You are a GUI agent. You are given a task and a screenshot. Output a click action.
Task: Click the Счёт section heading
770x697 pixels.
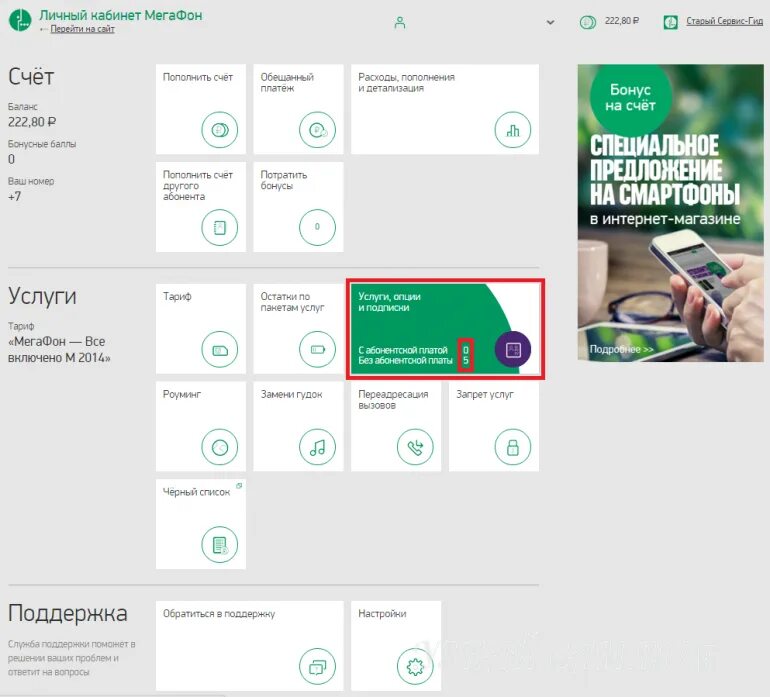pyautogui.click(x=31, y=77)
